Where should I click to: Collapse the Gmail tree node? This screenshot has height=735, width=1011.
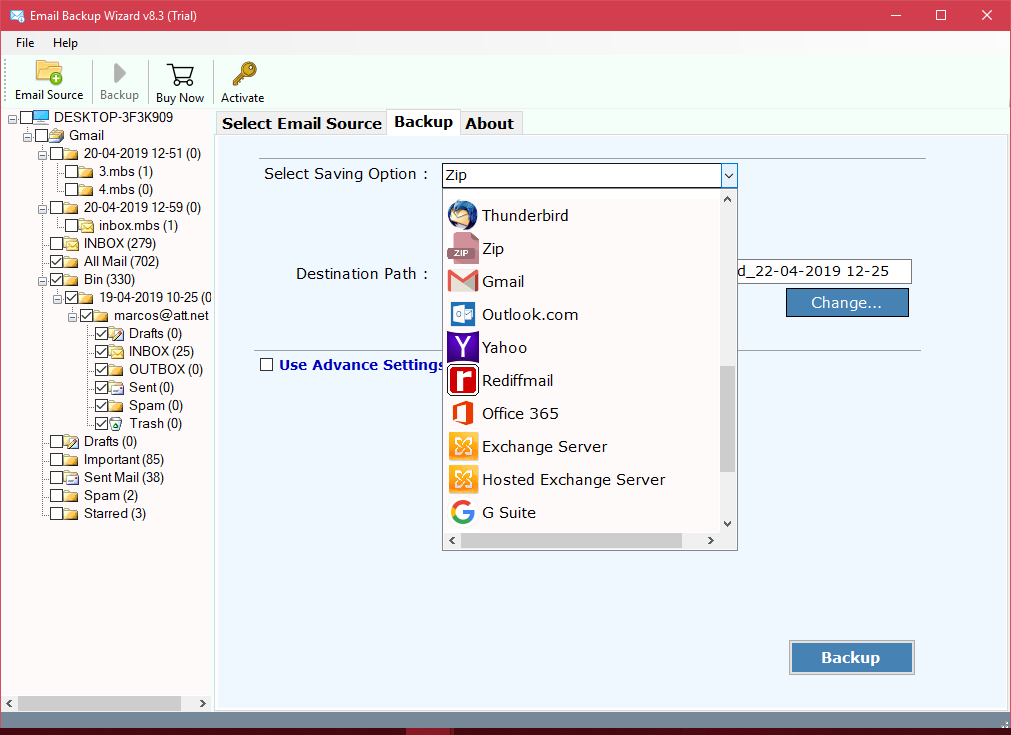point(27,137)
